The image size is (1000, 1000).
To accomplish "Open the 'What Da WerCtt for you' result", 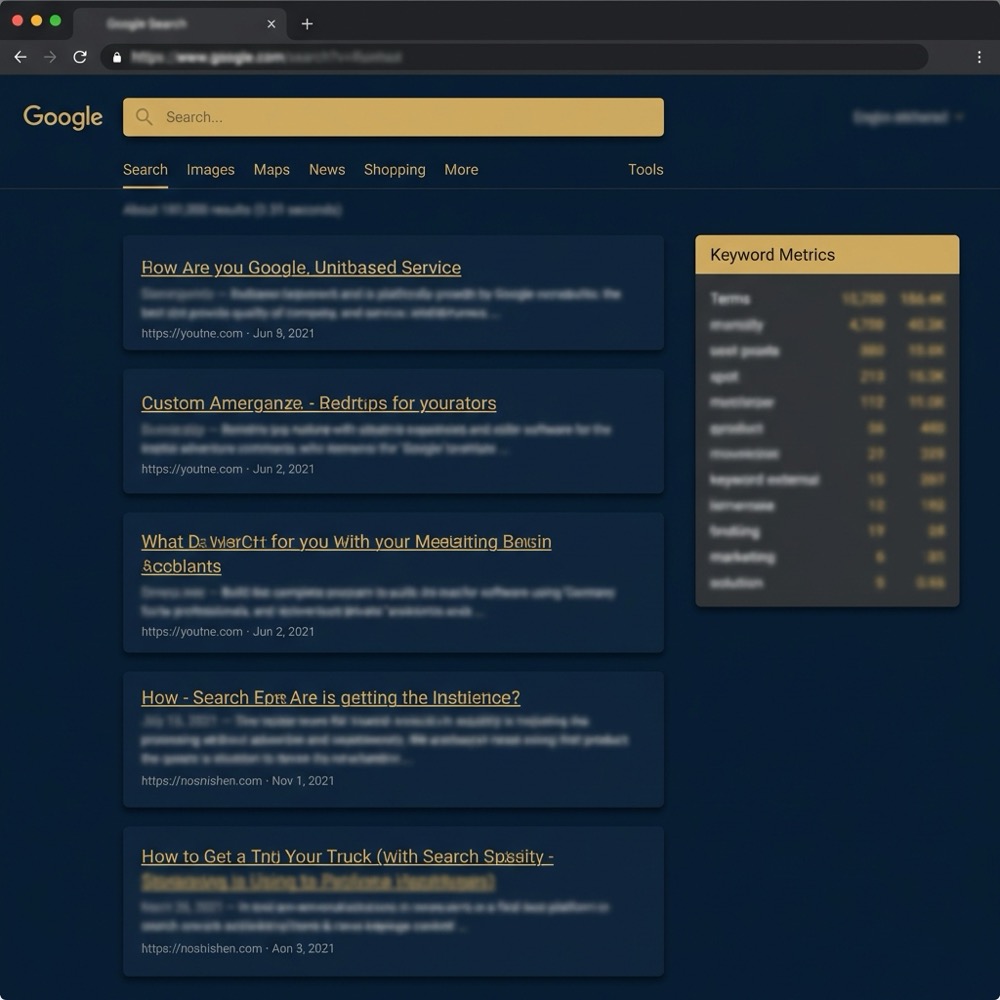I will click(346, 554).
